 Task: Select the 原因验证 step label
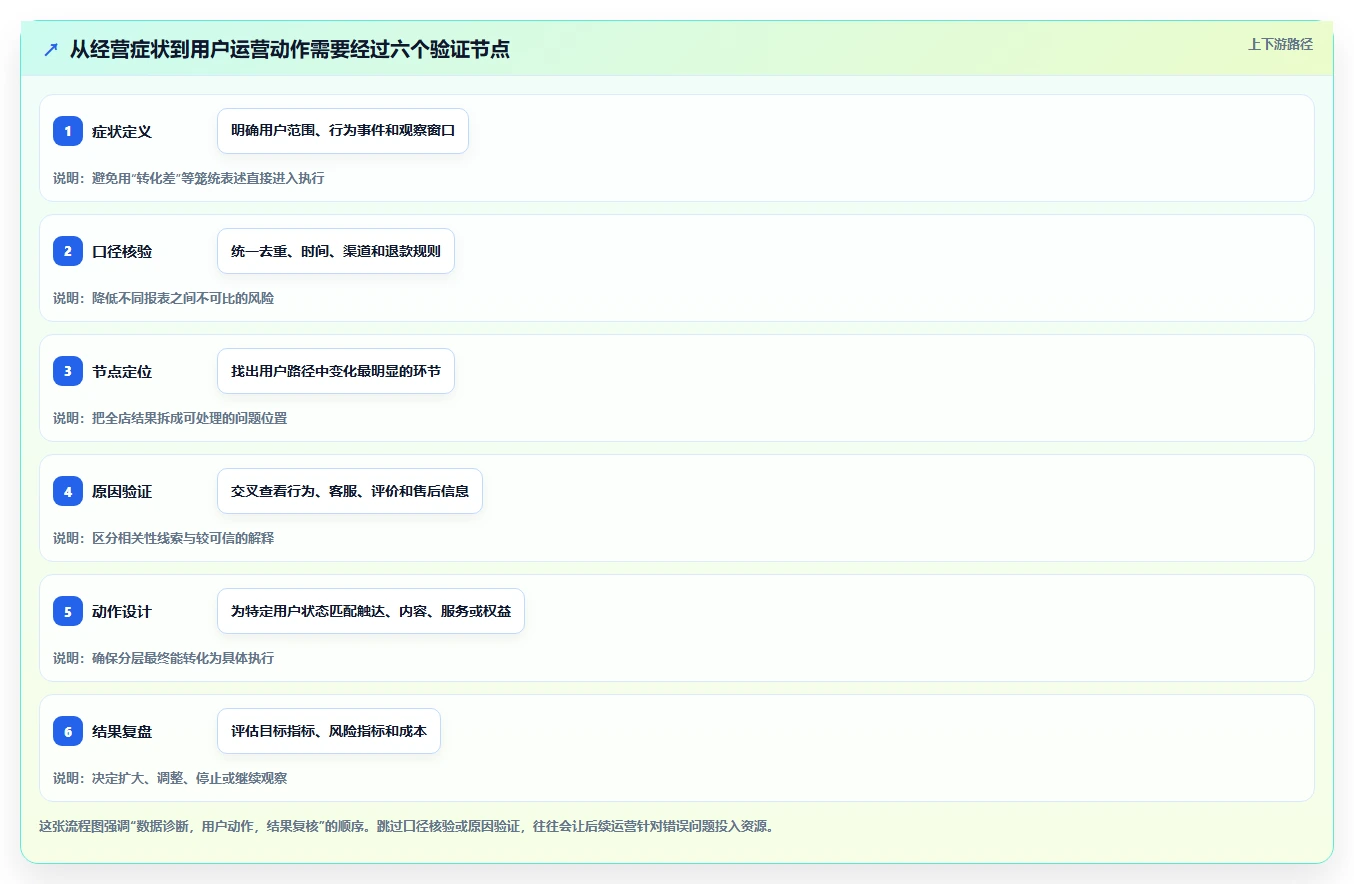click(x=122, y=491)
